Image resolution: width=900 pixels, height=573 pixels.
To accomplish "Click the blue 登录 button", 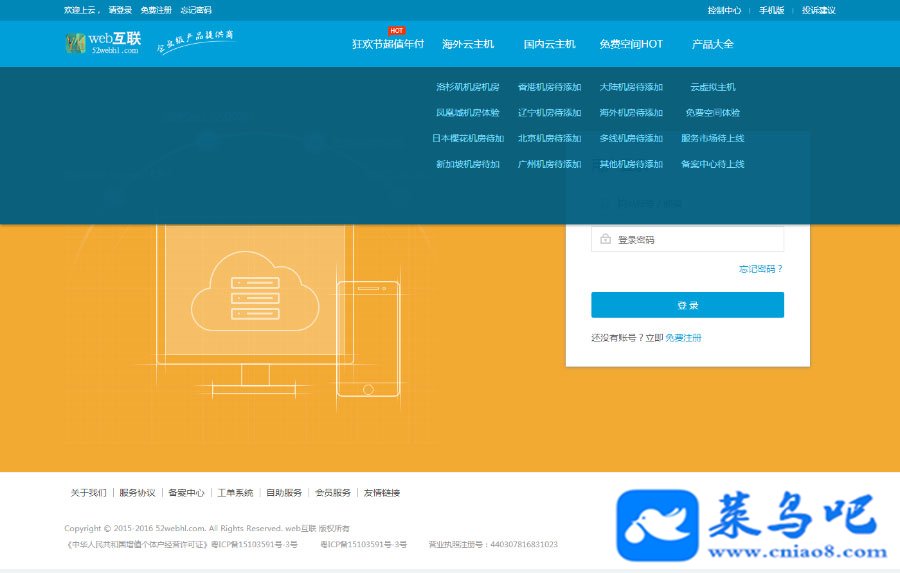I will point(687,305).
